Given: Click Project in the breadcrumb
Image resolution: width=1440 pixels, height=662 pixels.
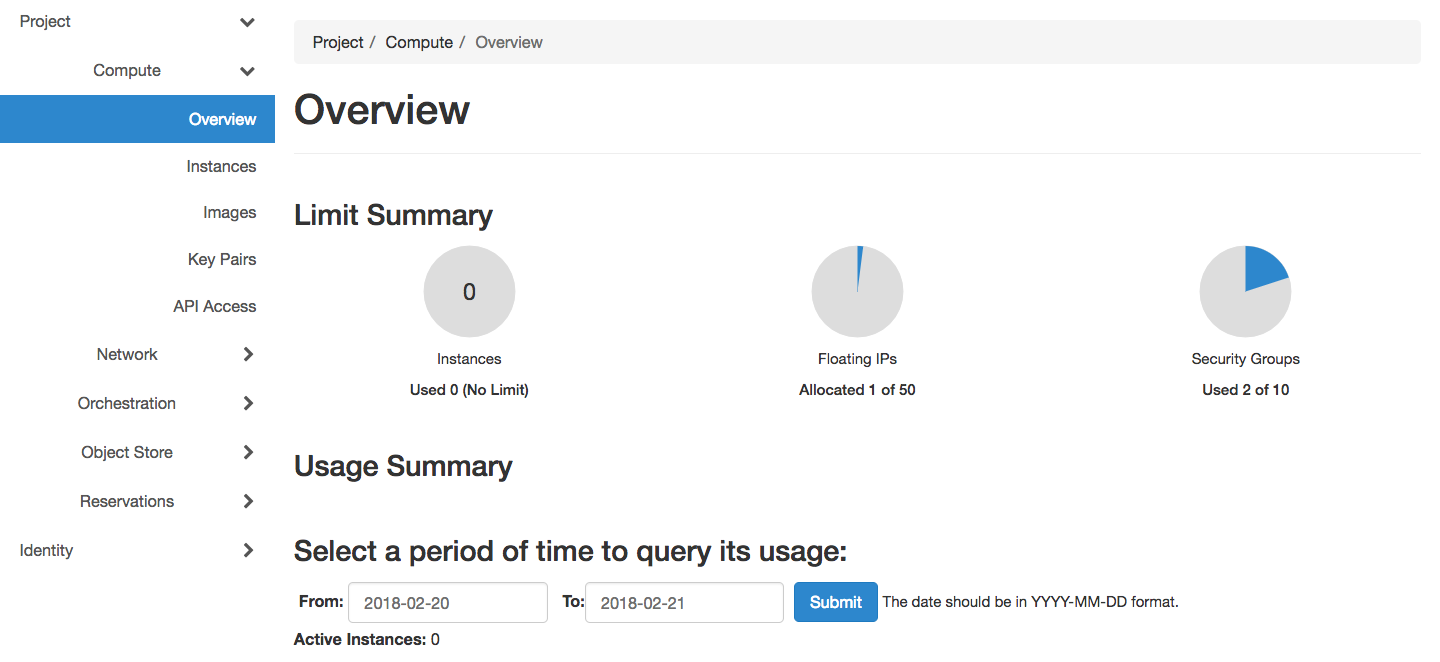Looking at the screenshot, I should tap(338, 42).
